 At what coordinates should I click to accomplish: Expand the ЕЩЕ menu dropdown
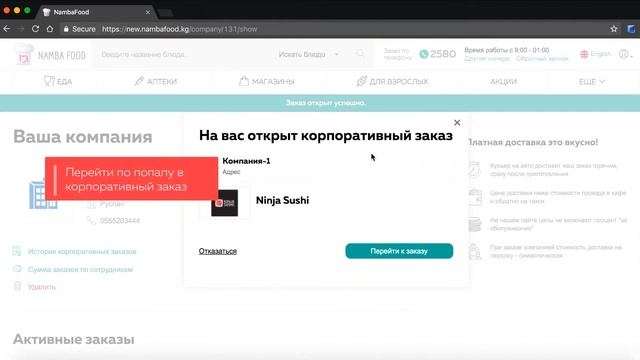click(592, 82)
